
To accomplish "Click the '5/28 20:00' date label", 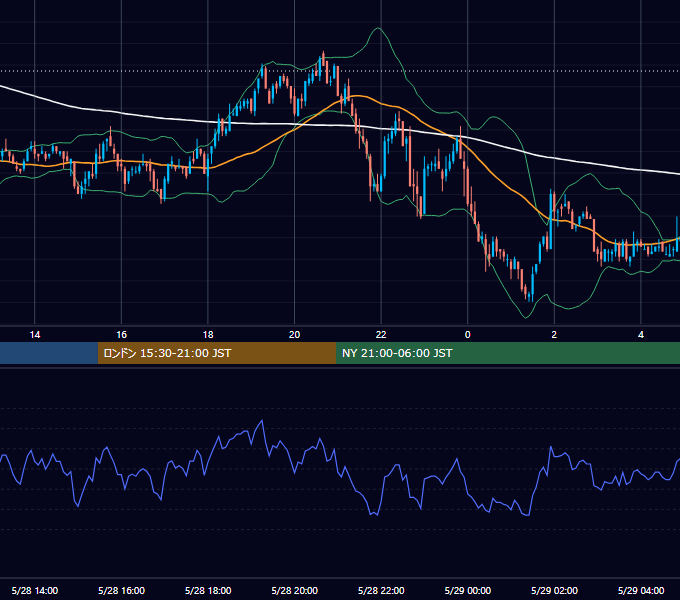I will point(294,590).
